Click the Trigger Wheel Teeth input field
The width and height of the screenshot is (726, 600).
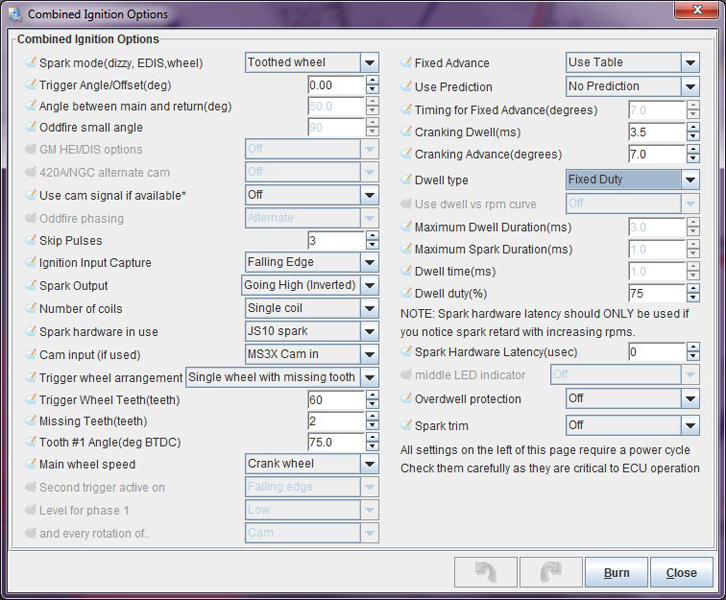[336, 399]
